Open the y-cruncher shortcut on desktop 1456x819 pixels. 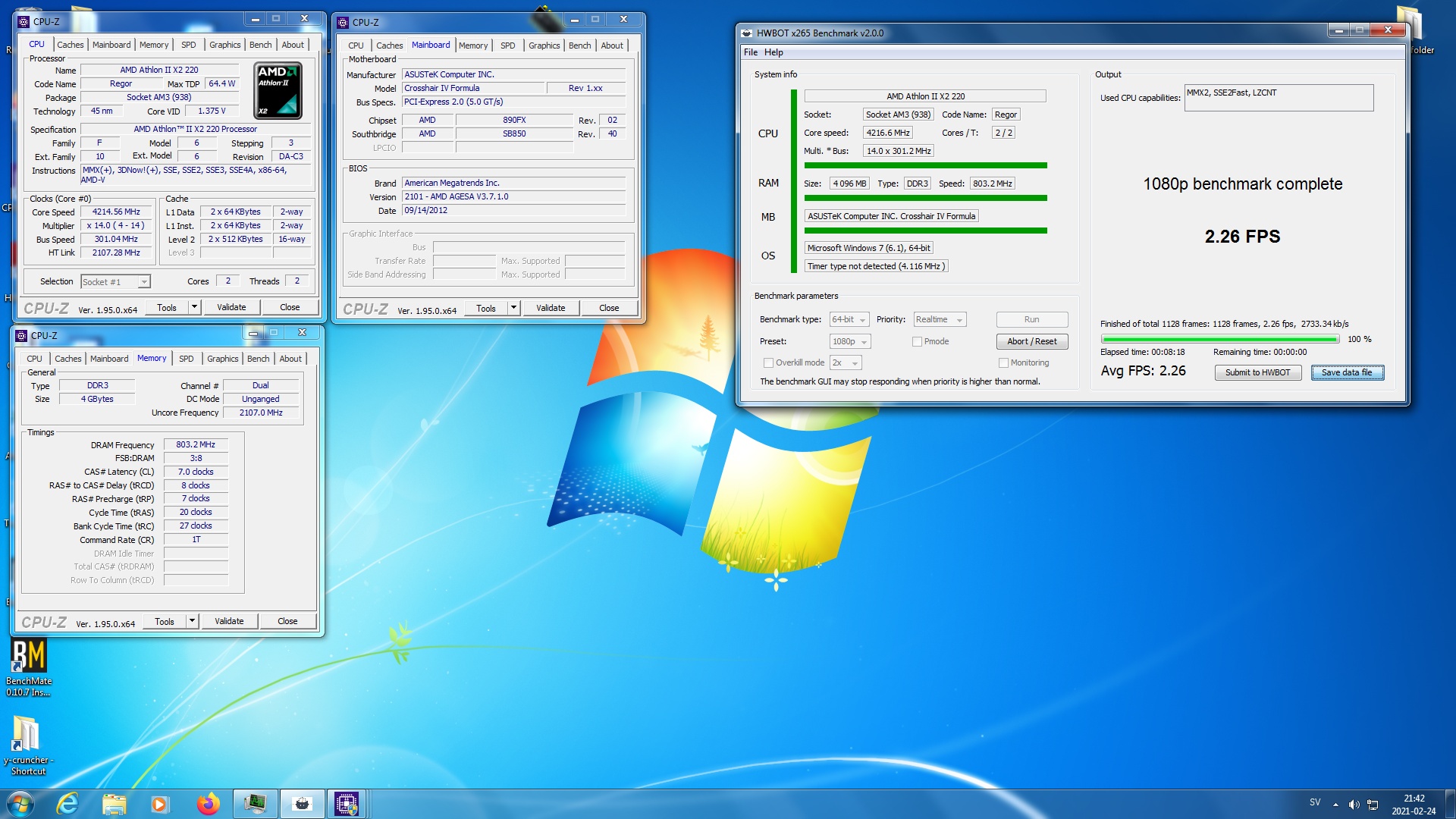pyautogui.click(x=27, y=745)
